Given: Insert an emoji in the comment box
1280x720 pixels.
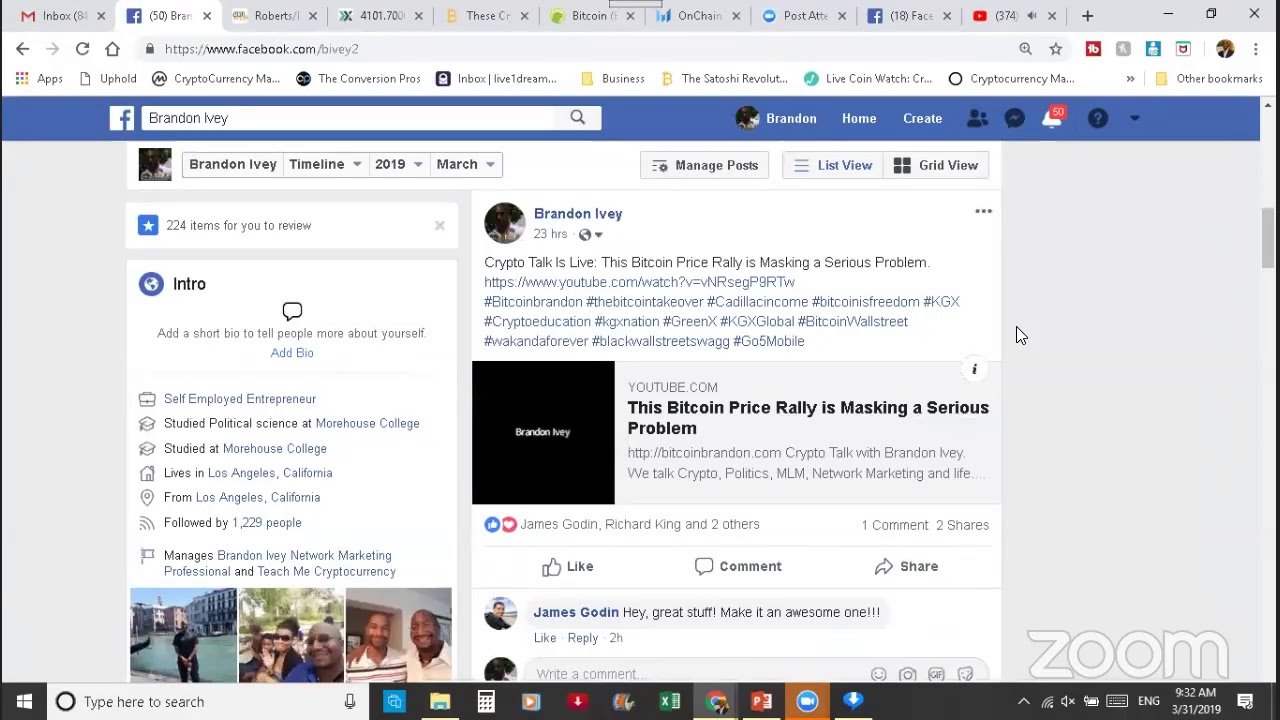Looking at the screenshot, I should (x=878, y=675).
